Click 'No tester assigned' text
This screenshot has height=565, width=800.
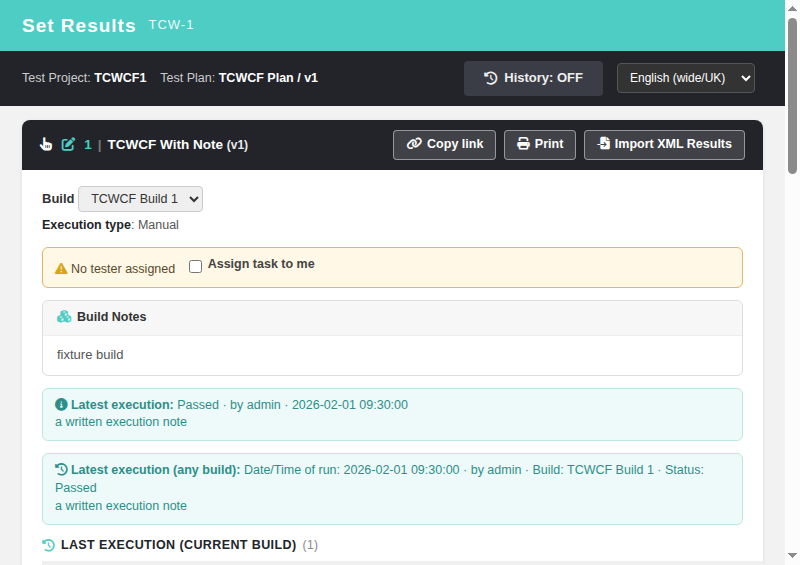coord(123,269)
